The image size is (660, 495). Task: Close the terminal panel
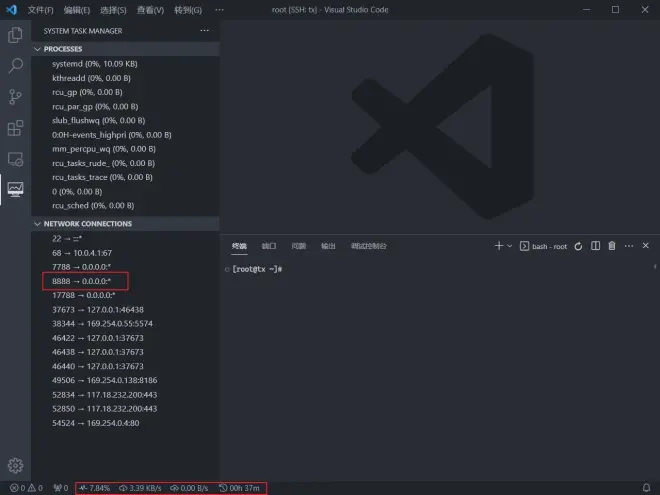coord(645,245)
